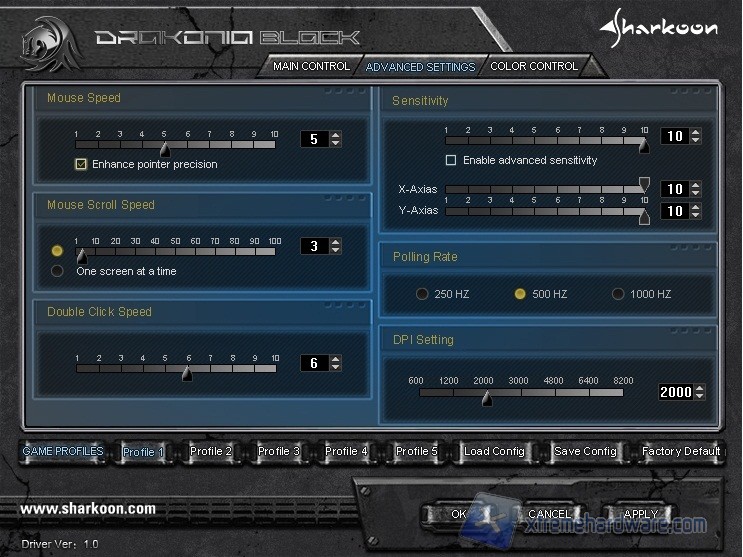Decrease X-Axis sensitivity with down arrow
743x557 pixels.
(x=695, y=194)
